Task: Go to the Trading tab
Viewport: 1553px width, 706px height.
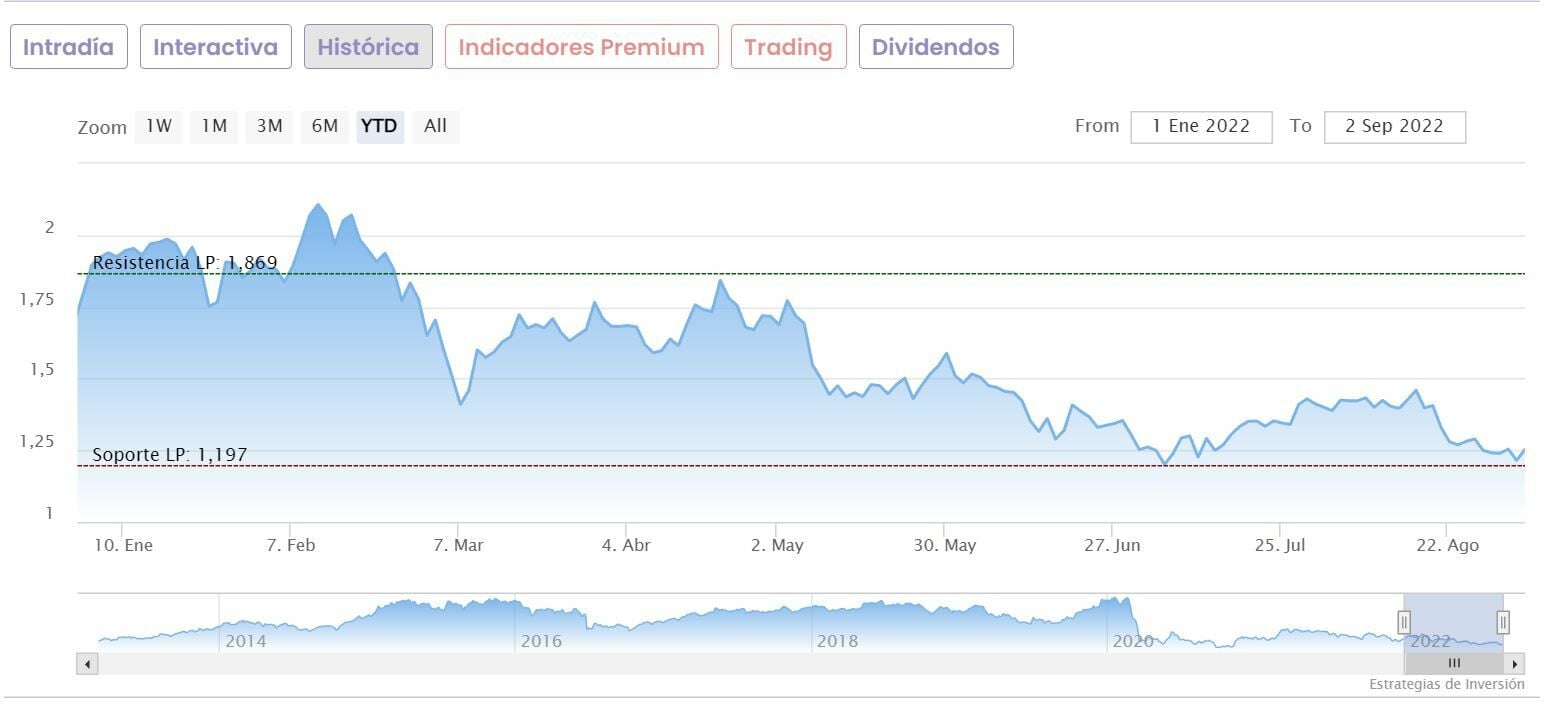Action: tap(788, 47)
